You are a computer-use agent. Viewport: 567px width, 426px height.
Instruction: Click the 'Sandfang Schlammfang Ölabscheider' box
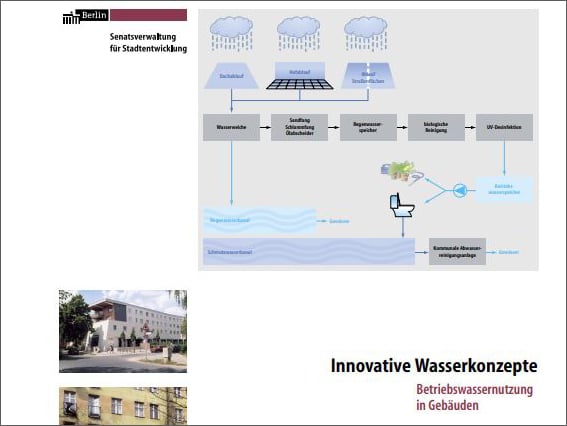point(299,127)
